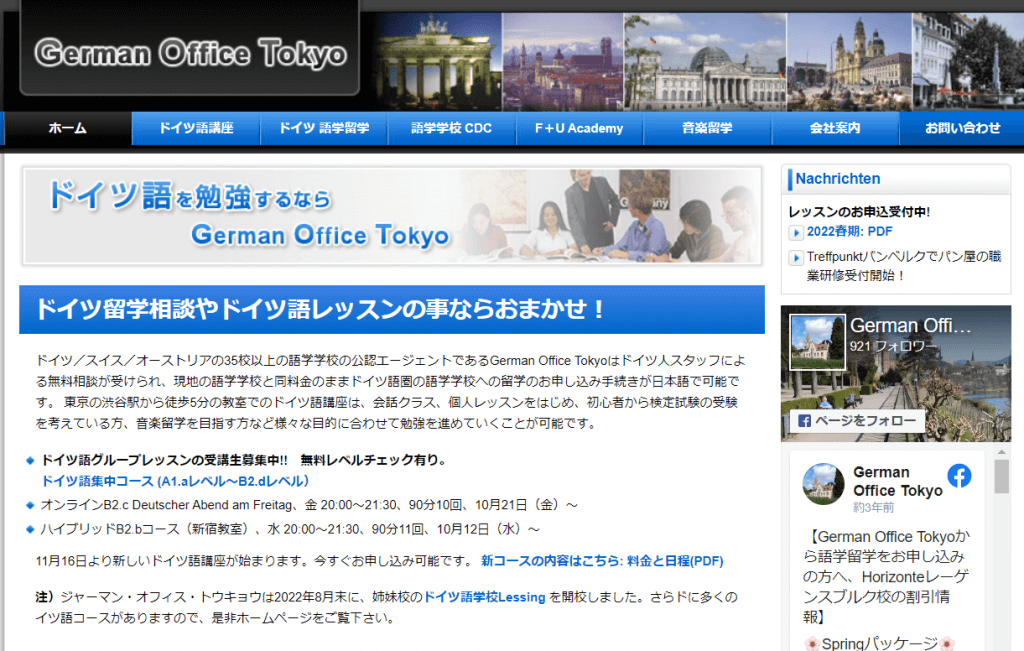Click ハイブリッドB2.bコース（新宿教室） line
The width and height of the screenshot is (1024, 651).
290,529
